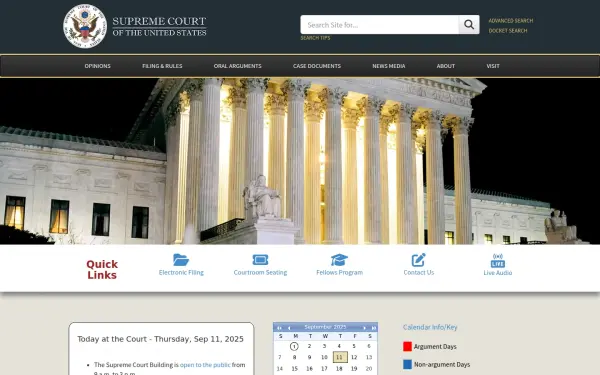600x375 pixels.
Task: Open the Filing & Rules menu
Action: pos(162,66)
